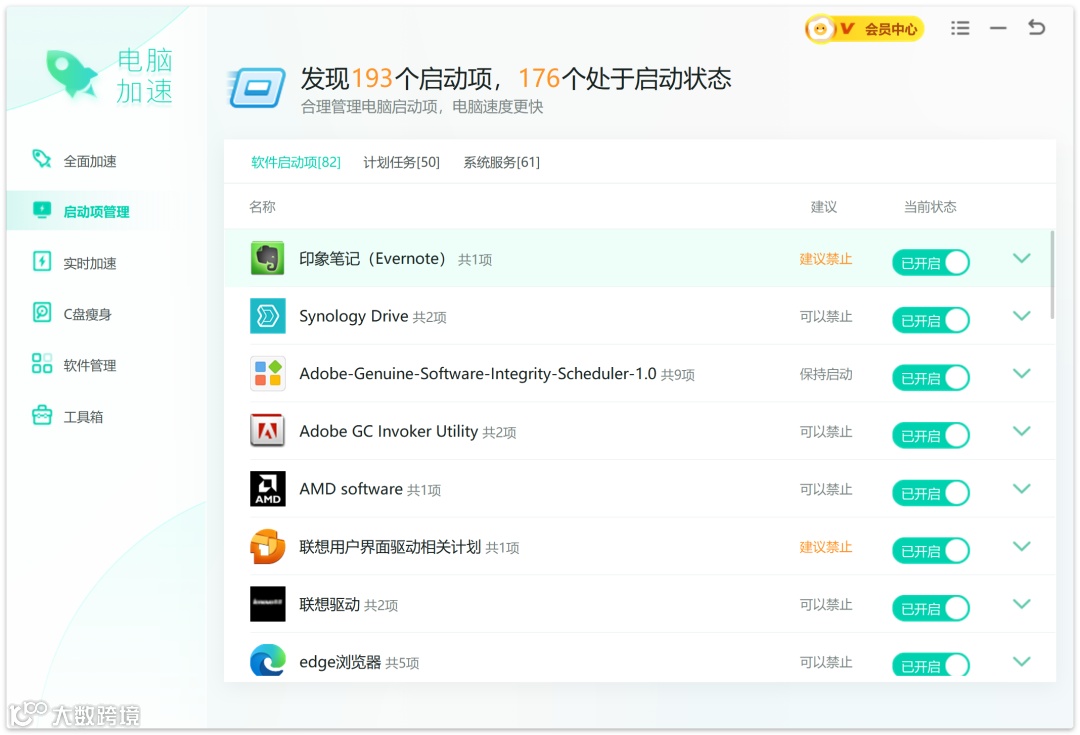Turn off Synology Drive startup toggle

pyautogui.click(x=931, y=320)
